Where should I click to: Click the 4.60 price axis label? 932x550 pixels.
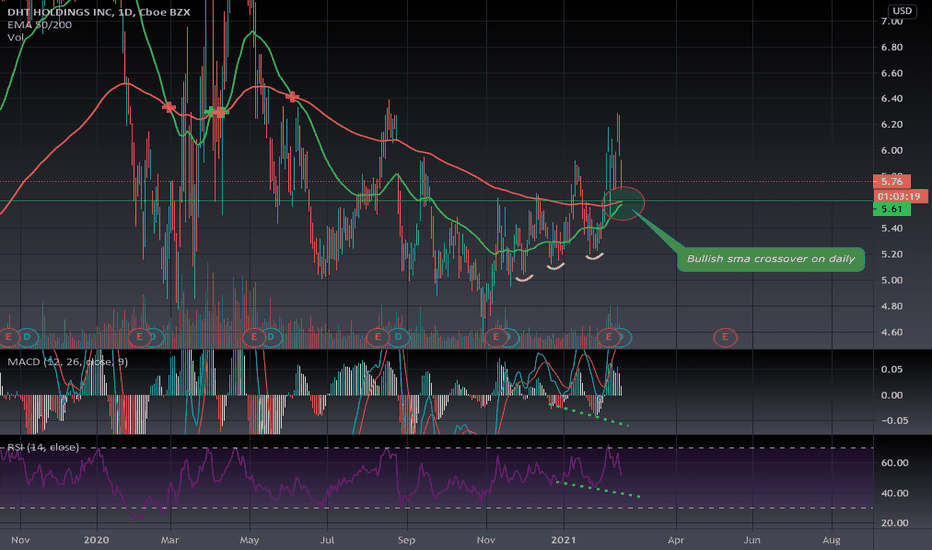(x=891, y=332)
